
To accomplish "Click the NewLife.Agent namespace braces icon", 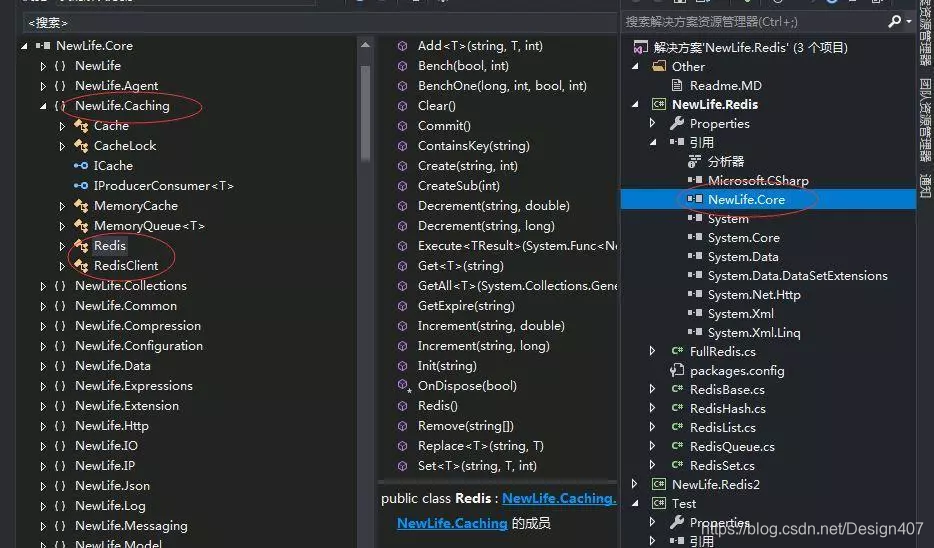I will tap(60, 86).
